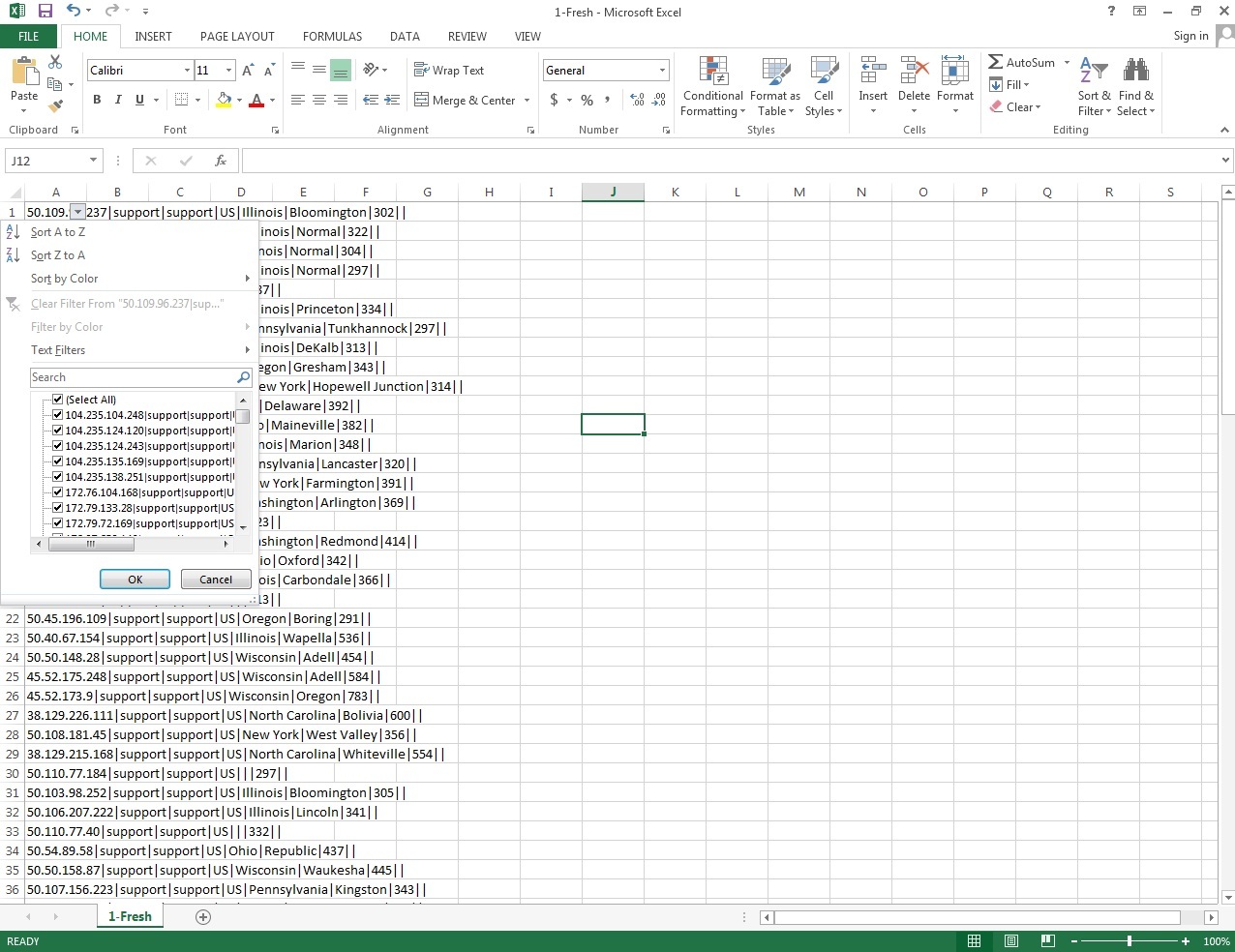Viewport: 1235px width, 952px height.
Task: Toggle checkbox for 172.76.104.168 entry
Action: (58, 492)
